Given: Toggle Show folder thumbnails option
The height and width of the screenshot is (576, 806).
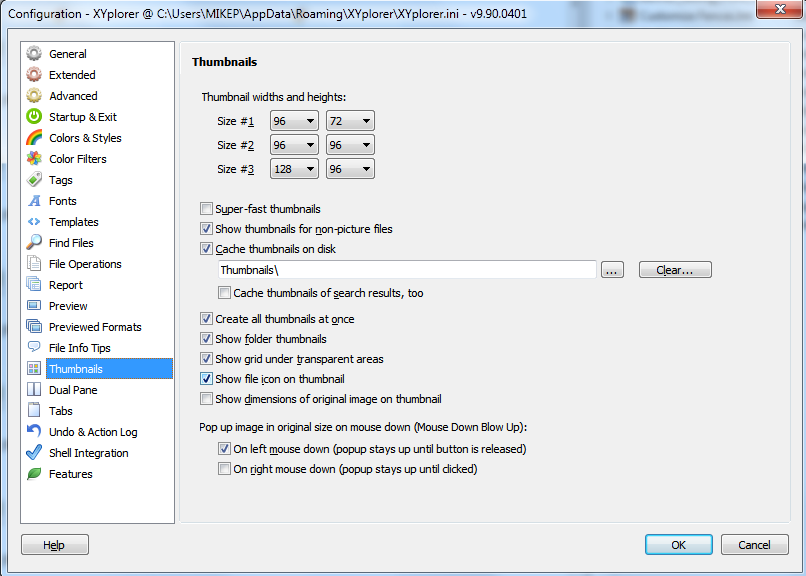Looking at the screenshot, I should pyautogui.click(x=207, y=339).
